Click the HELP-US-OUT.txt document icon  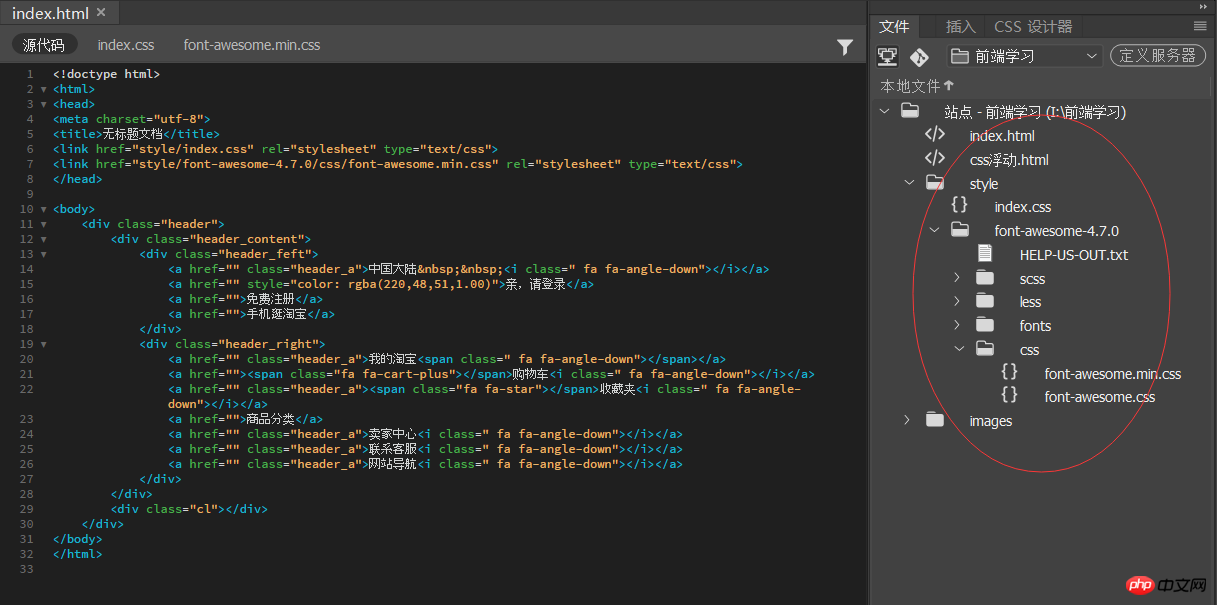point(985,254)
